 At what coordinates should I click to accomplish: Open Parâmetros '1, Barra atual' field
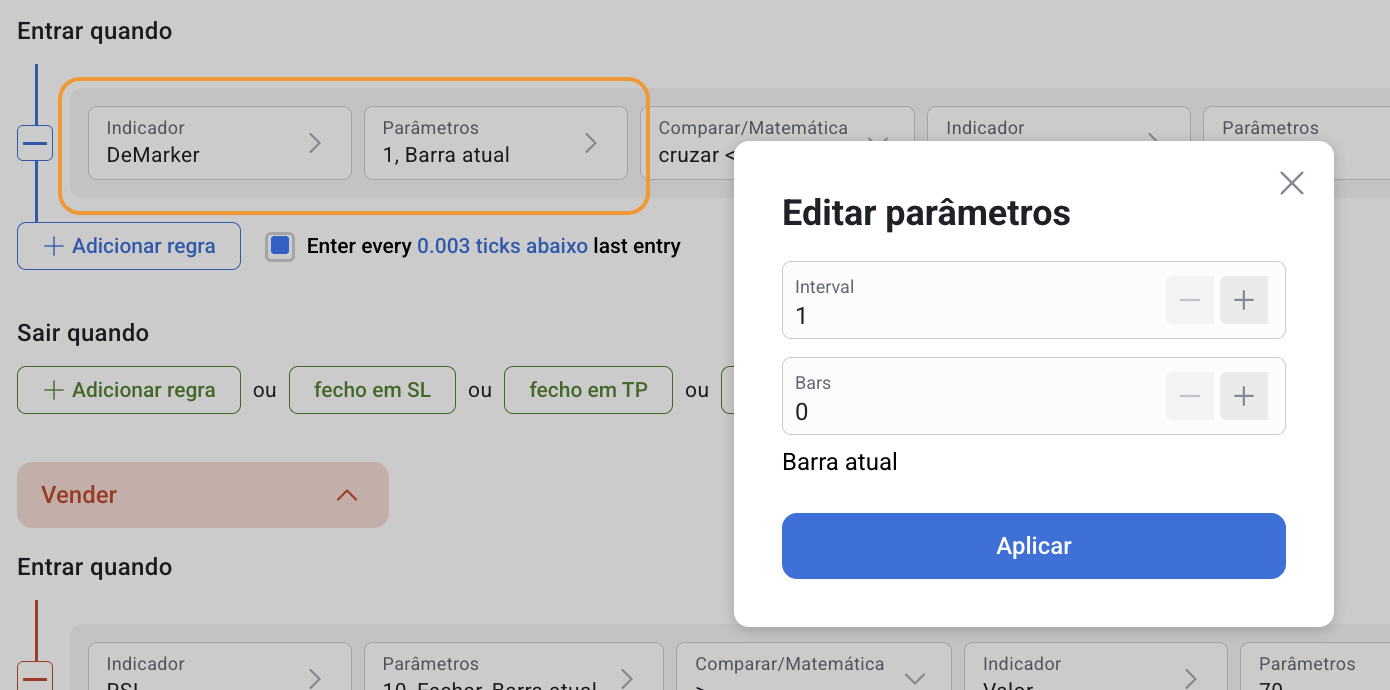[496, 143]
